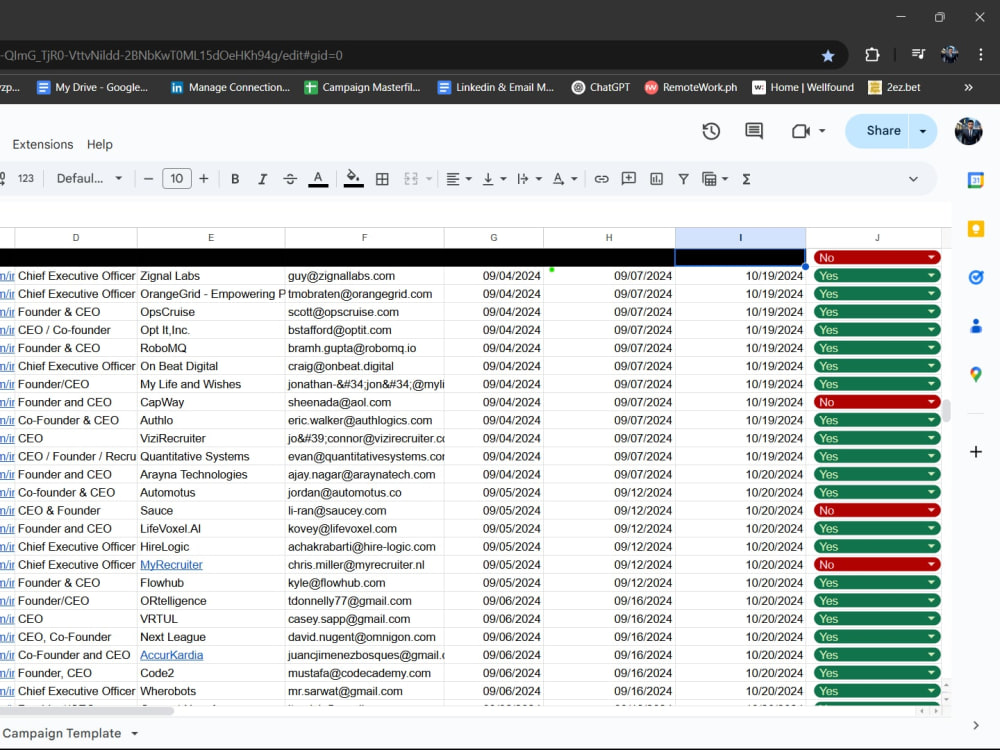Open ChatGPT bookmark

(x=601, y=87)
